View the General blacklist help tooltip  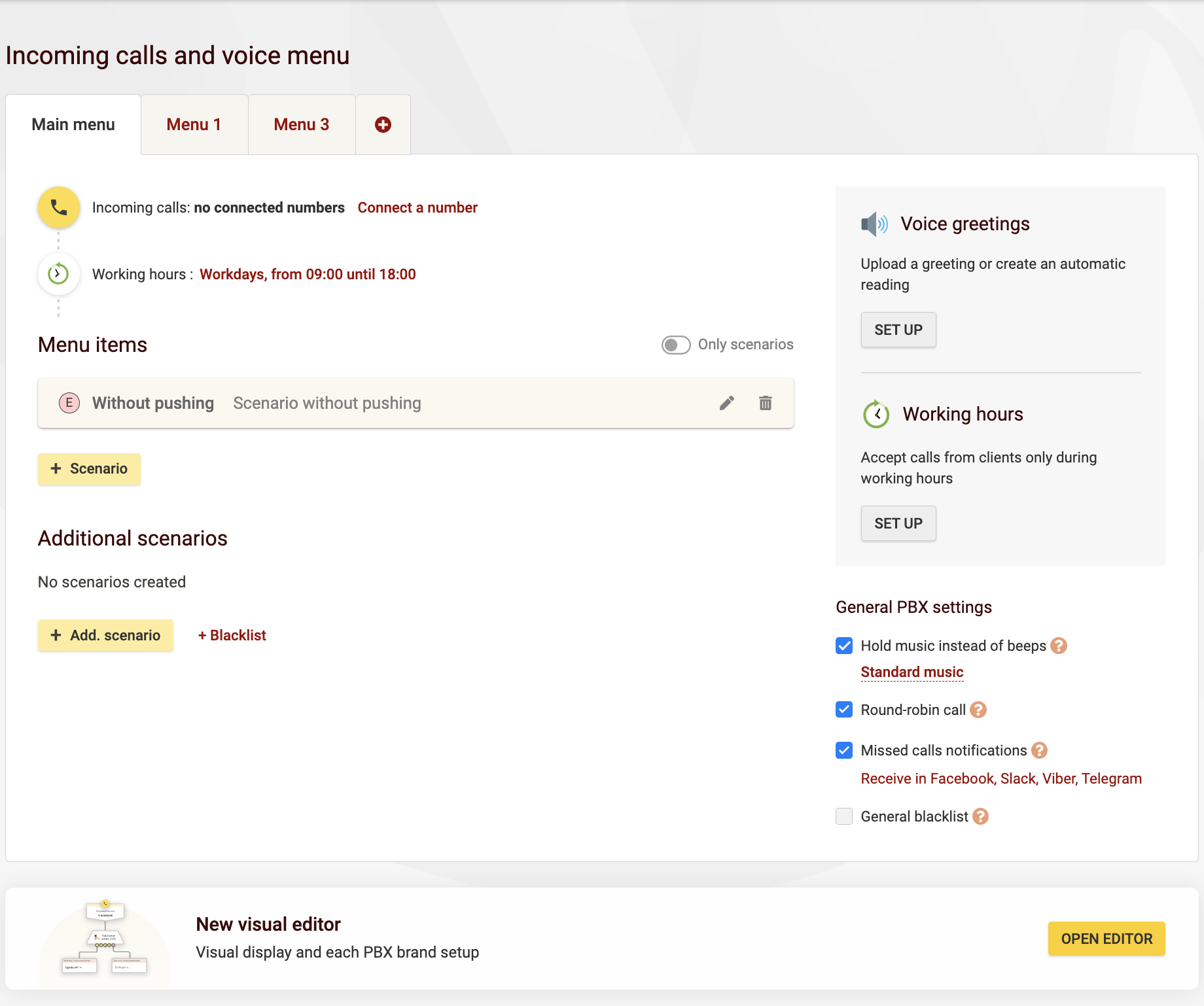980,816
